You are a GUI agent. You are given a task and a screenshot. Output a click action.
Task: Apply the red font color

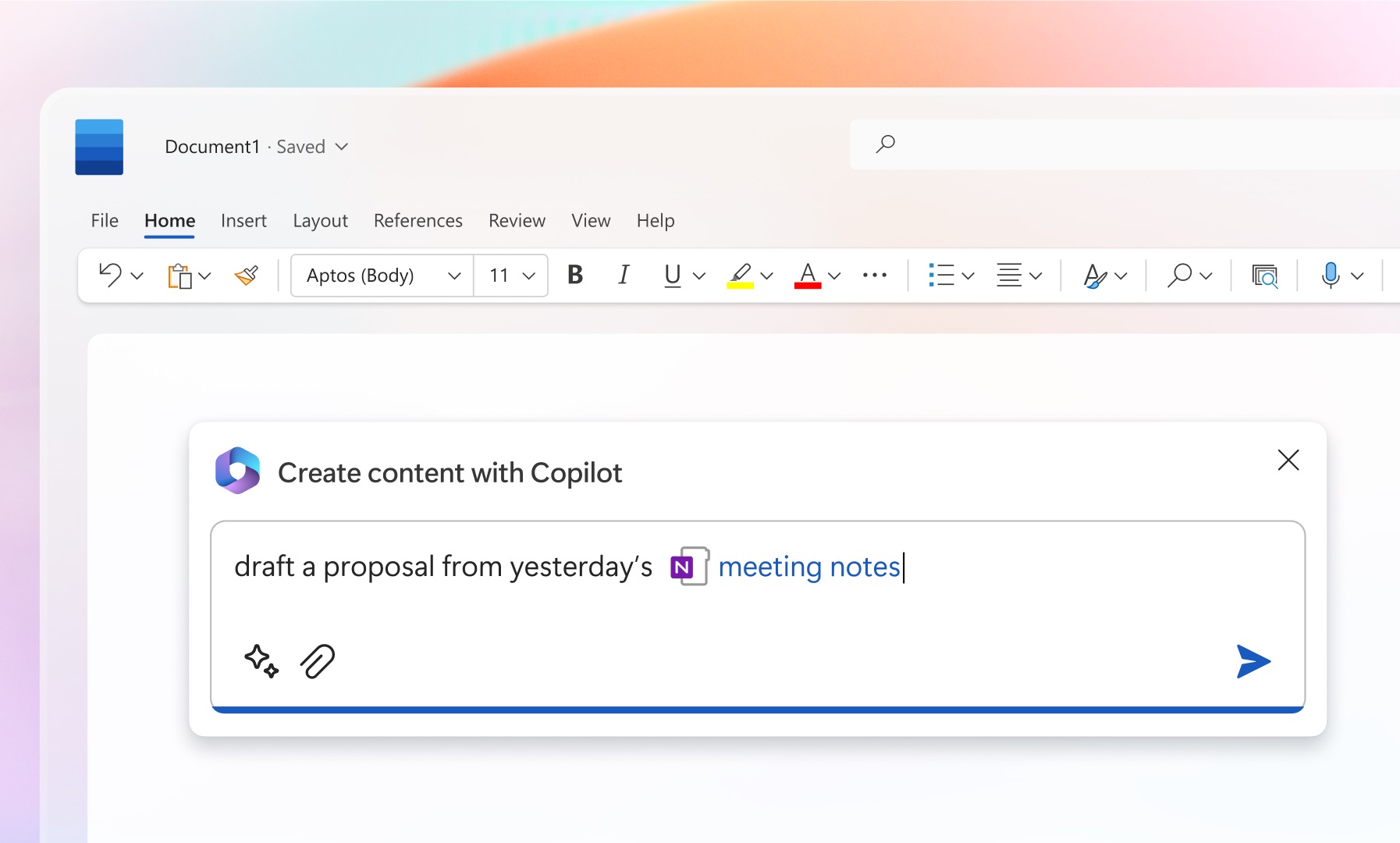(808, 276)
